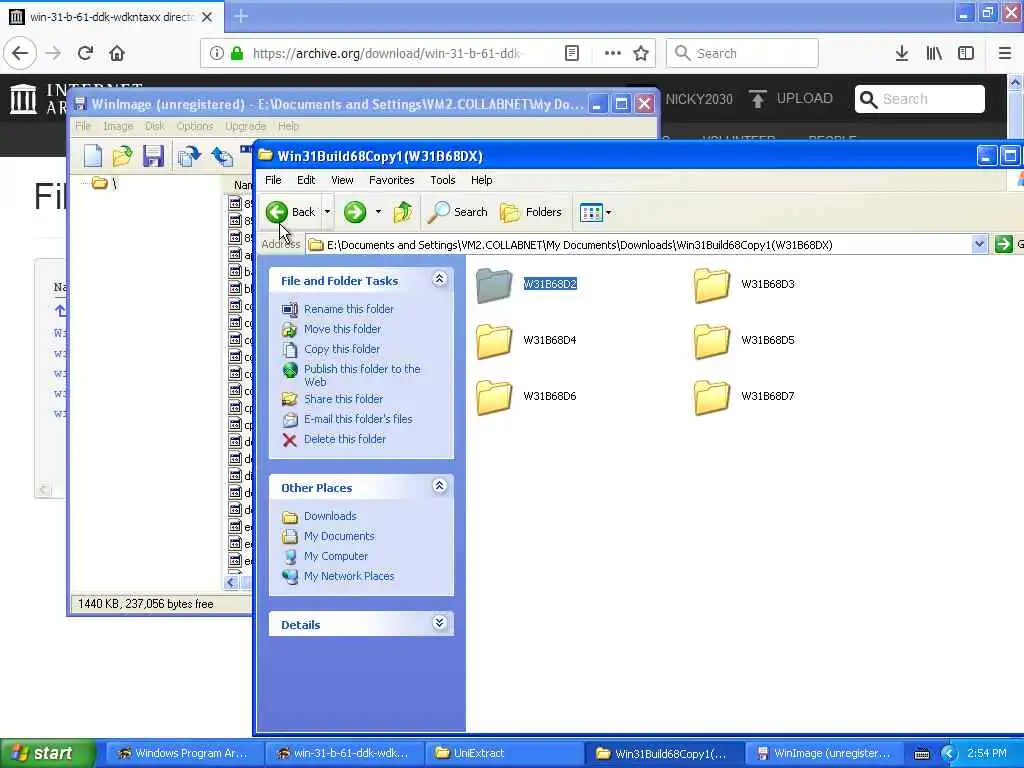Click Rename this folder
This screenshot has width=1024, height=768.
pyautogui.click(x=349, y=309)
